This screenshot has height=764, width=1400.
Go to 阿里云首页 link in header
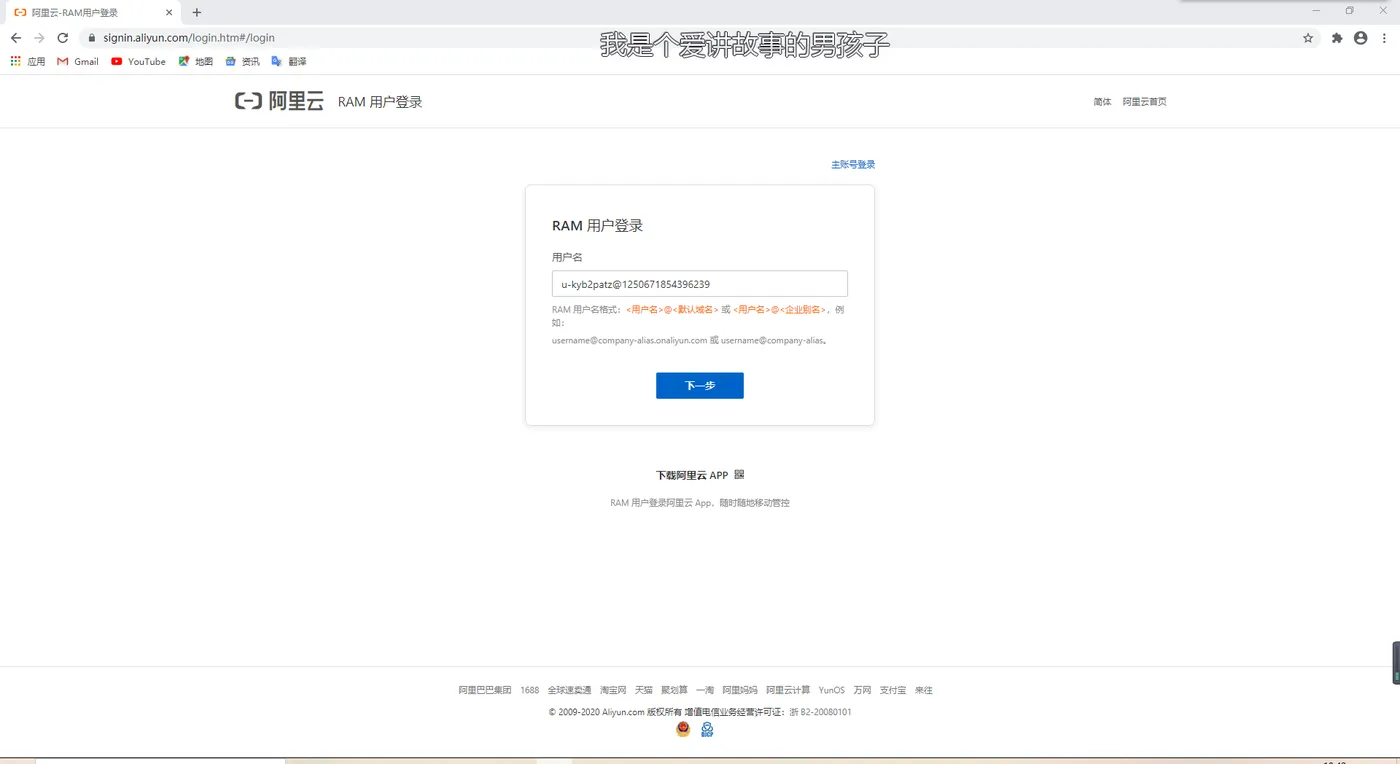tap(1144, 102)
